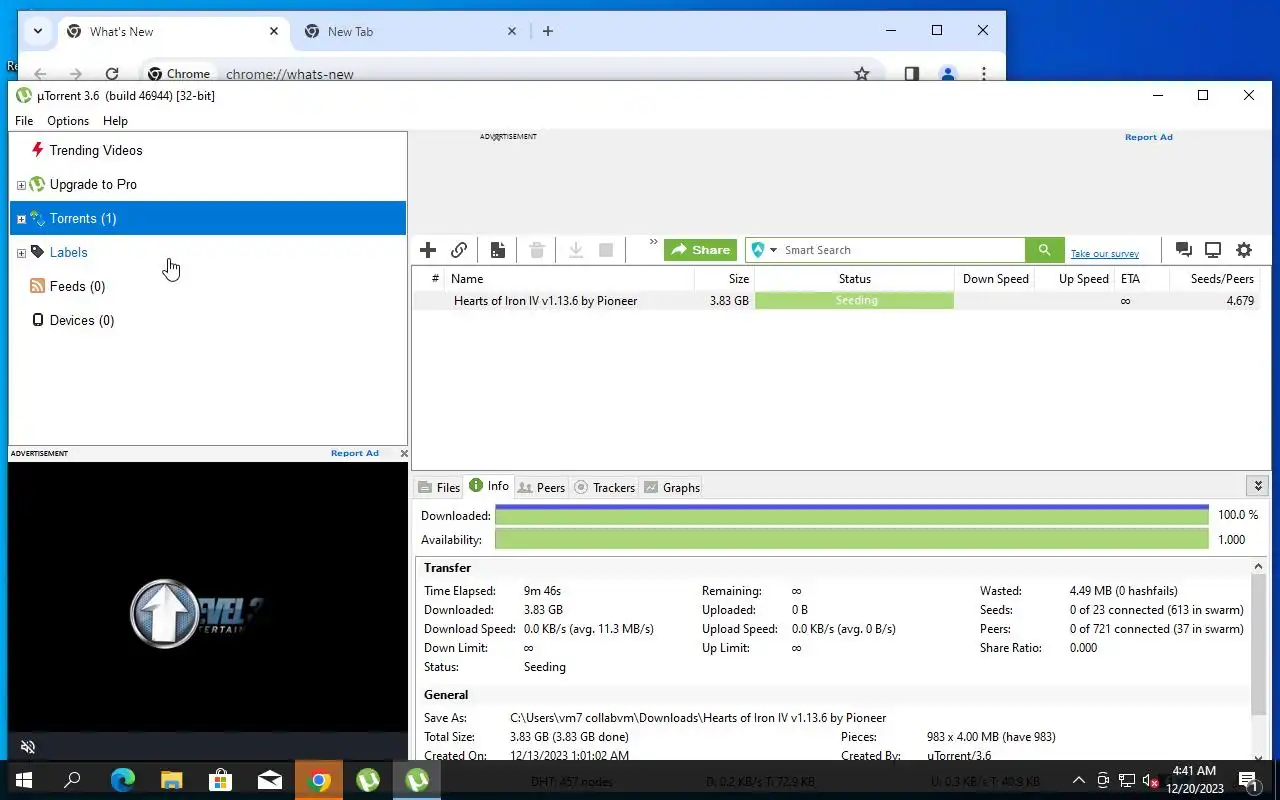Bookmark the page with the Chrome star icon

[x=862, y=74]
